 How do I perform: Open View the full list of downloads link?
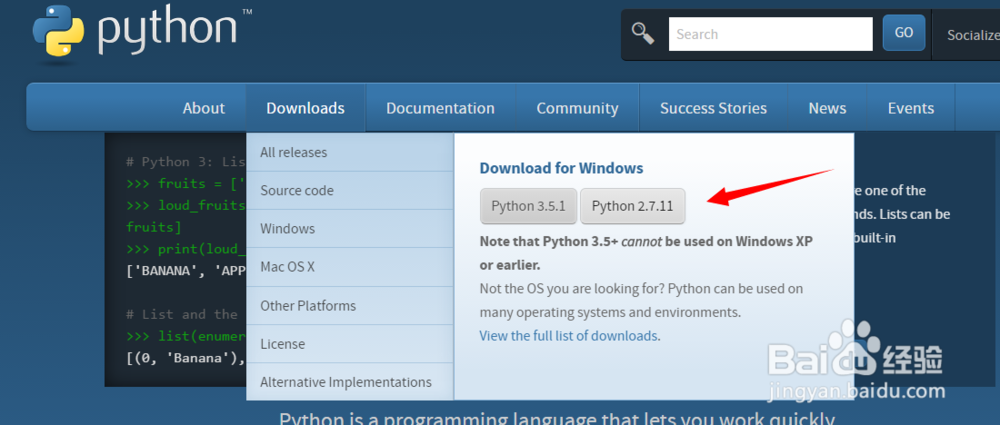(x=570, y=336)
